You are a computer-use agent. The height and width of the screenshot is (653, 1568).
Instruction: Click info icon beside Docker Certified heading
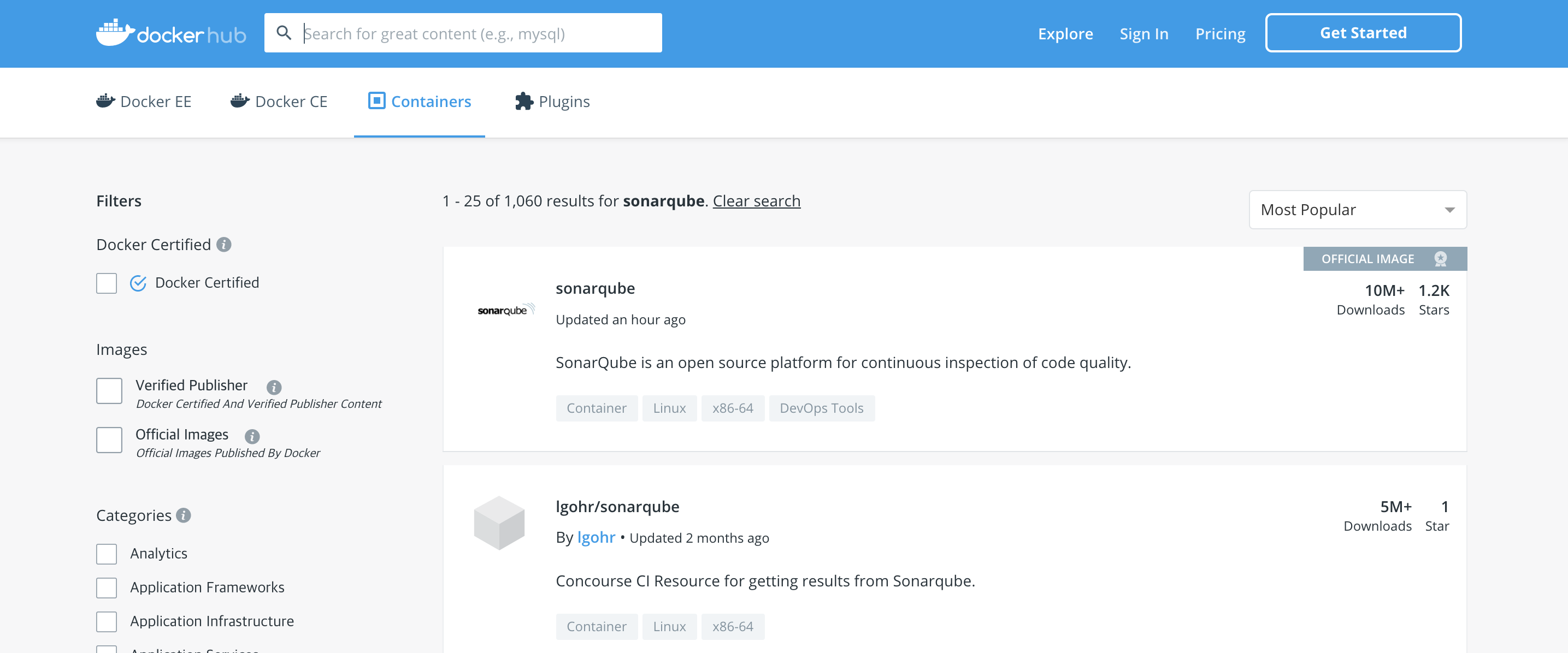click(224, 245)
